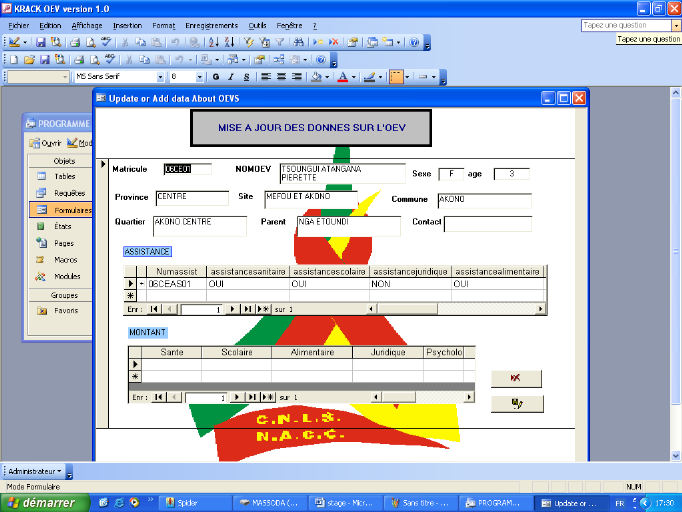Expand the Administrateur dropdown
This screenshot has height=512, width=682.
click(x=61, y=470)
